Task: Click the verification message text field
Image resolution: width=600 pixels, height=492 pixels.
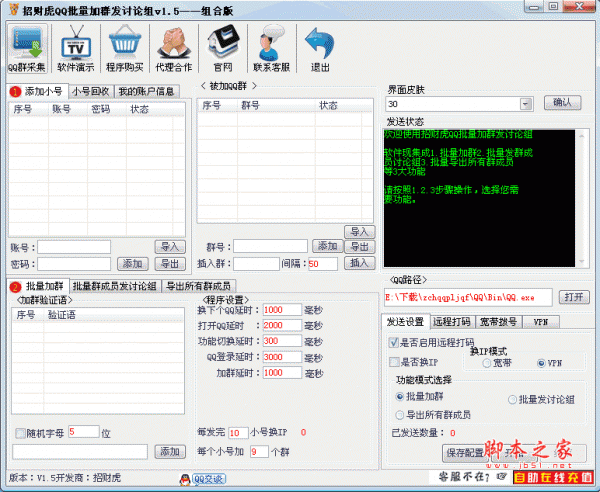Action: click(80, 451)
